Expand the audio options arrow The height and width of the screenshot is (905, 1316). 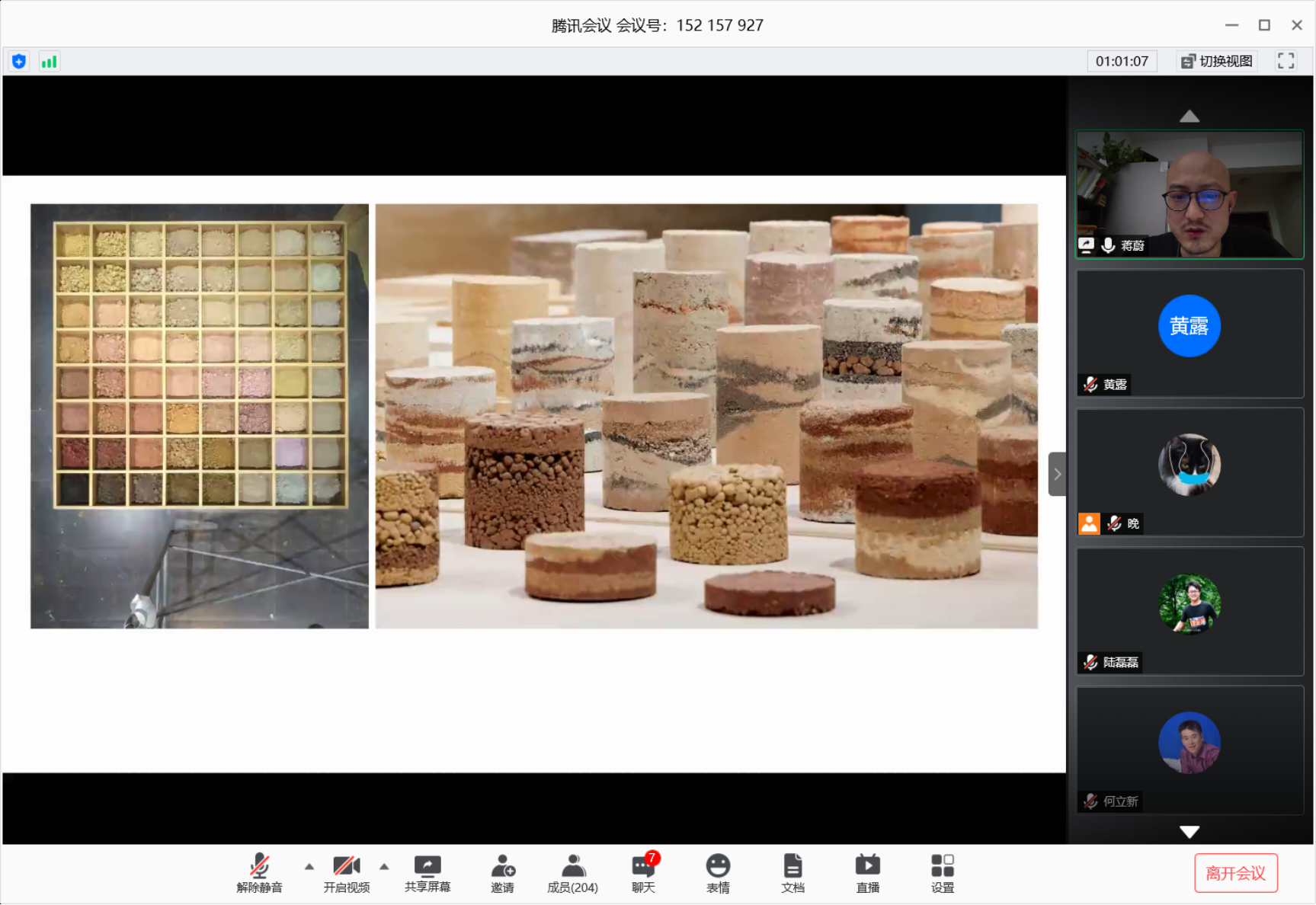[309, 866]
